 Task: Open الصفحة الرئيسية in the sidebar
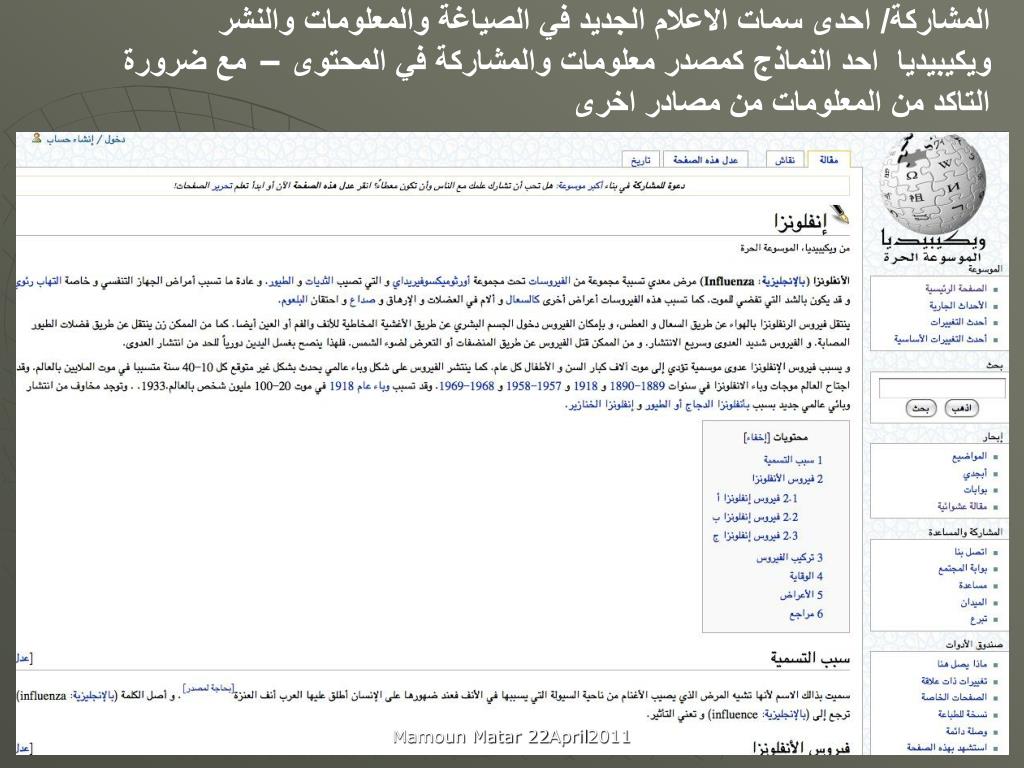point(955,288)
